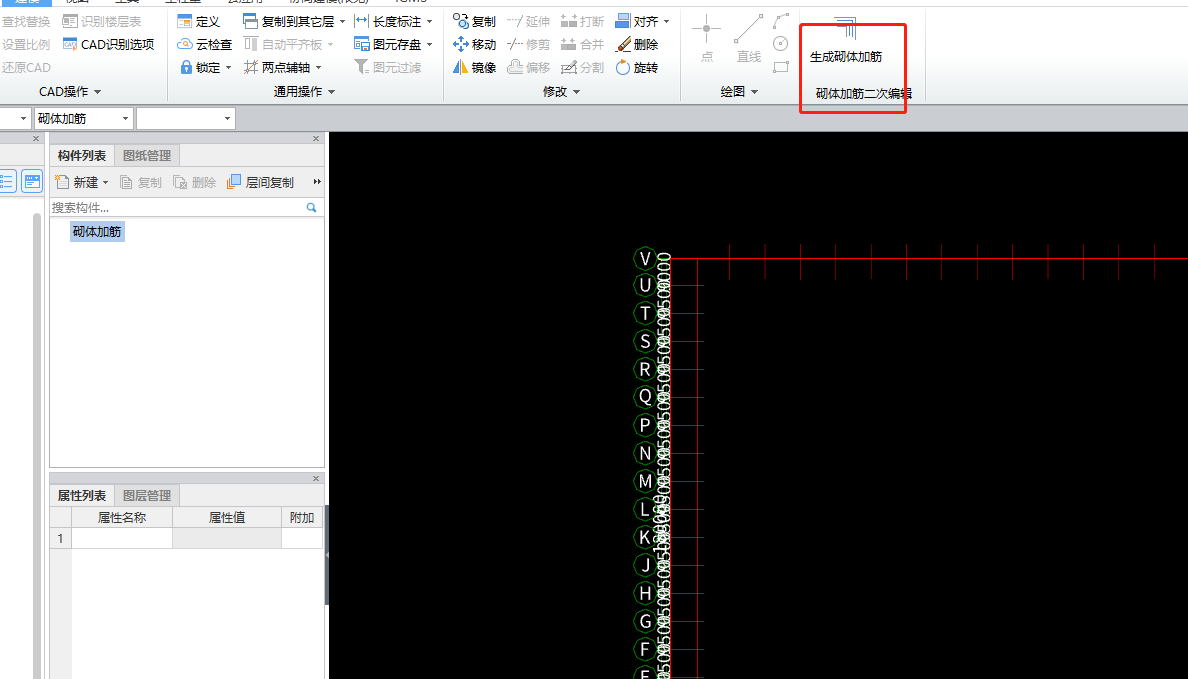
Task: Close the 构件列表 panel
Action: pos(316,138)
